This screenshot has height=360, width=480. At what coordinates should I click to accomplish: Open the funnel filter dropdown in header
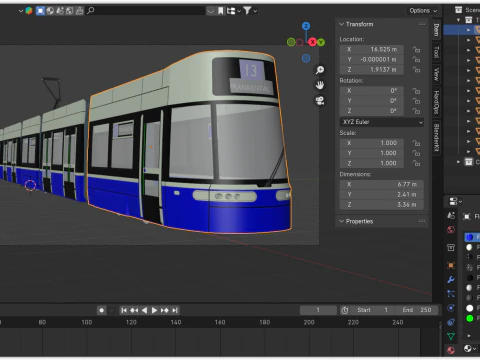click(x=250, y=11)
